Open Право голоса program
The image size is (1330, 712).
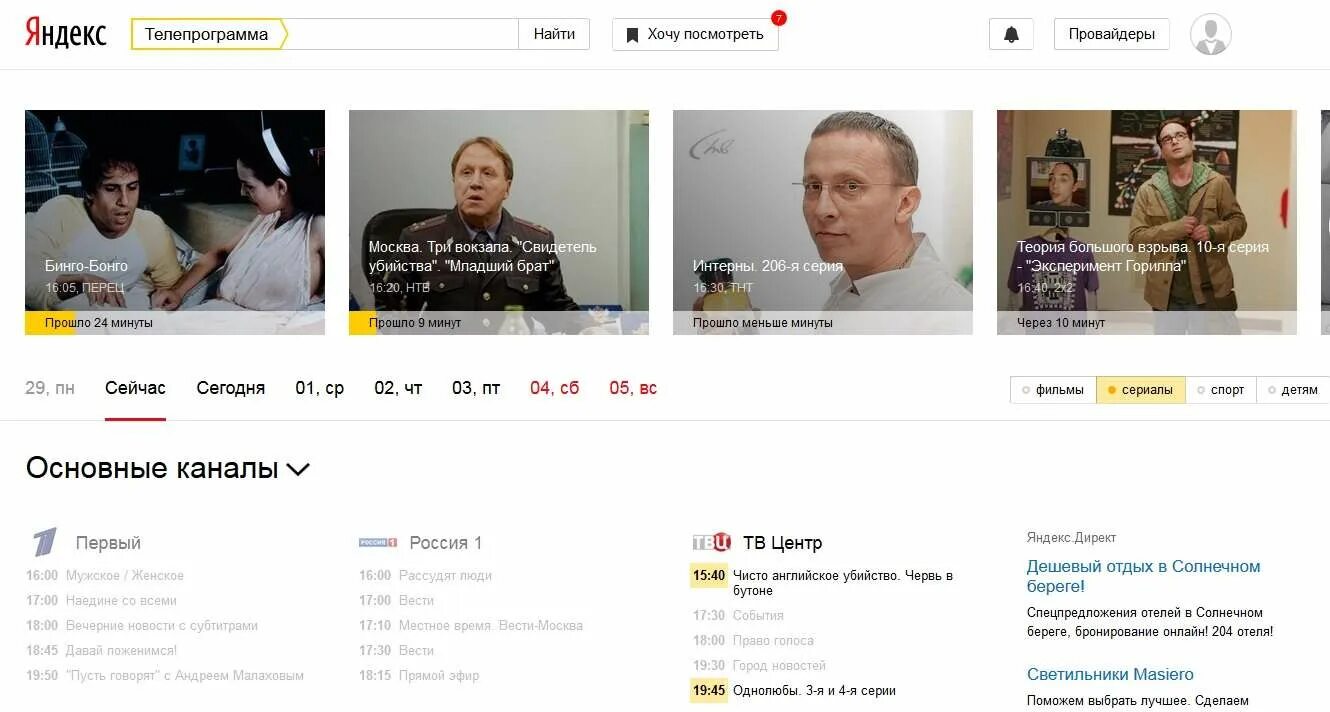(x=773, y=640)
